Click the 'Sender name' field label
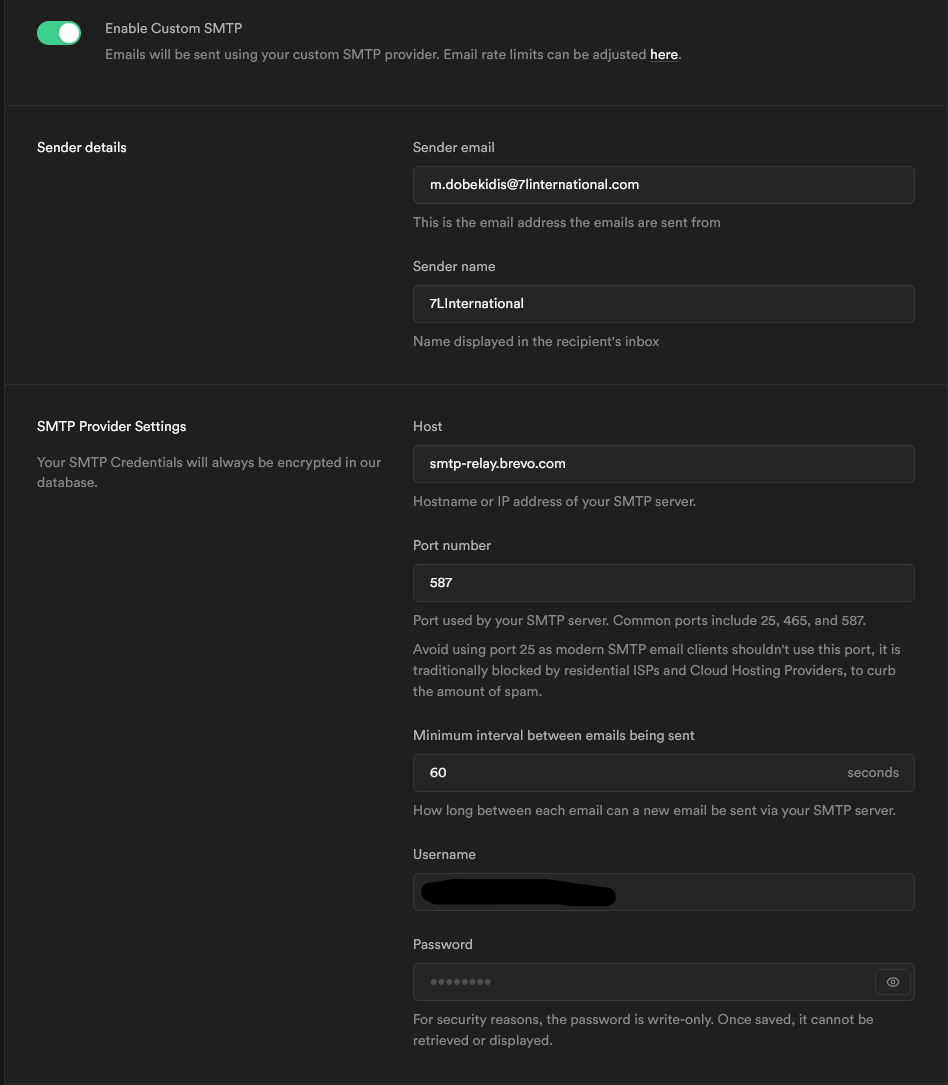Viewport: 948px width, 1085px height. pyautogui.click(x=454, y=266)
